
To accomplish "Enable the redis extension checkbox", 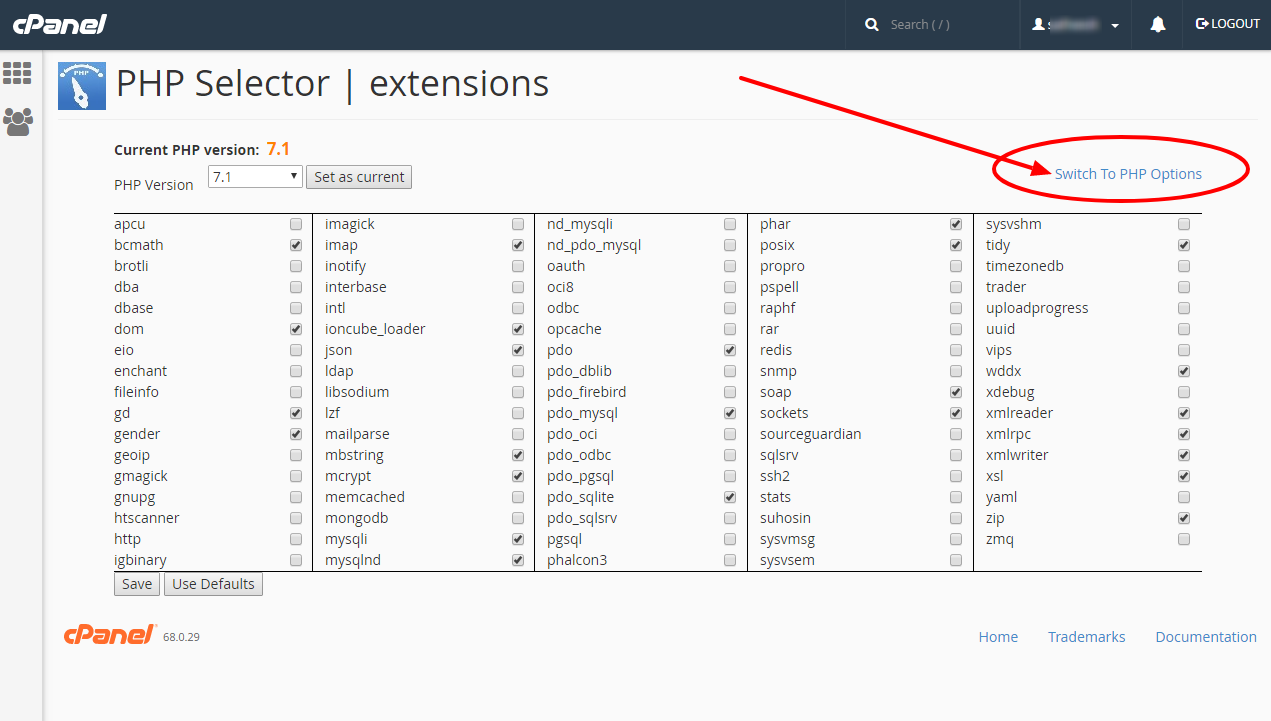I will coord(956,350).
